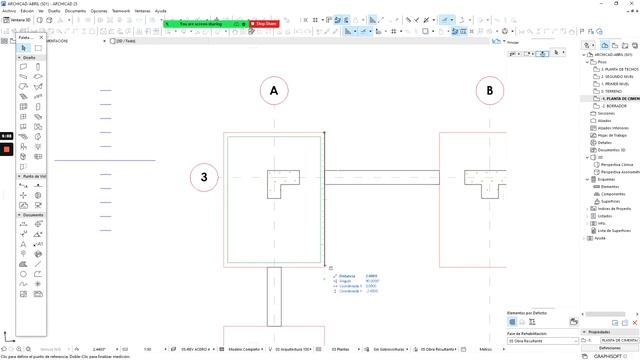Select the Lamp tool
The image size is (640, 360).
[38, 147]
